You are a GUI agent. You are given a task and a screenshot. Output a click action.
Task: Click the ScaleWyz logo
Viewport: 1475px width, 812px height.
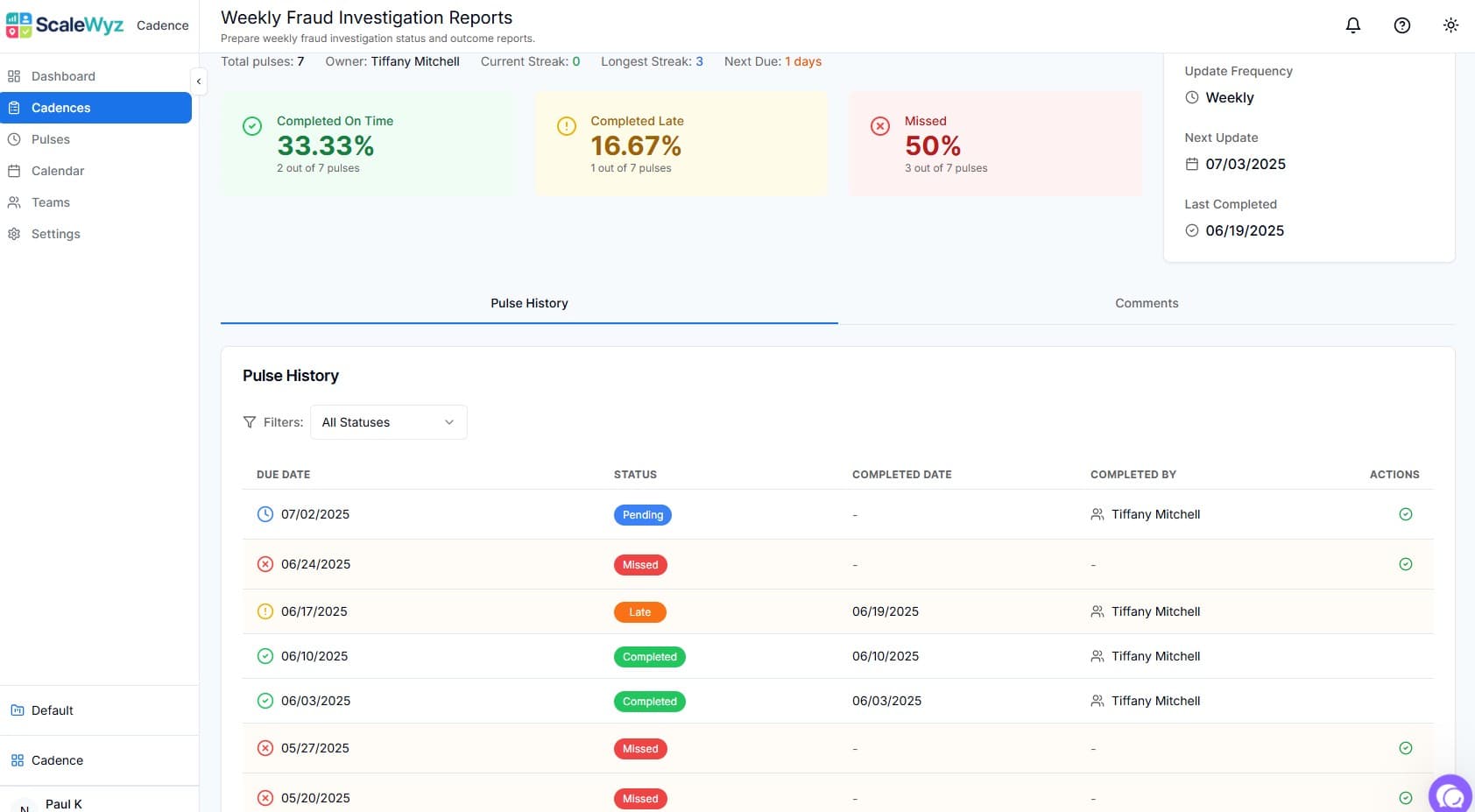coord(66,25)
